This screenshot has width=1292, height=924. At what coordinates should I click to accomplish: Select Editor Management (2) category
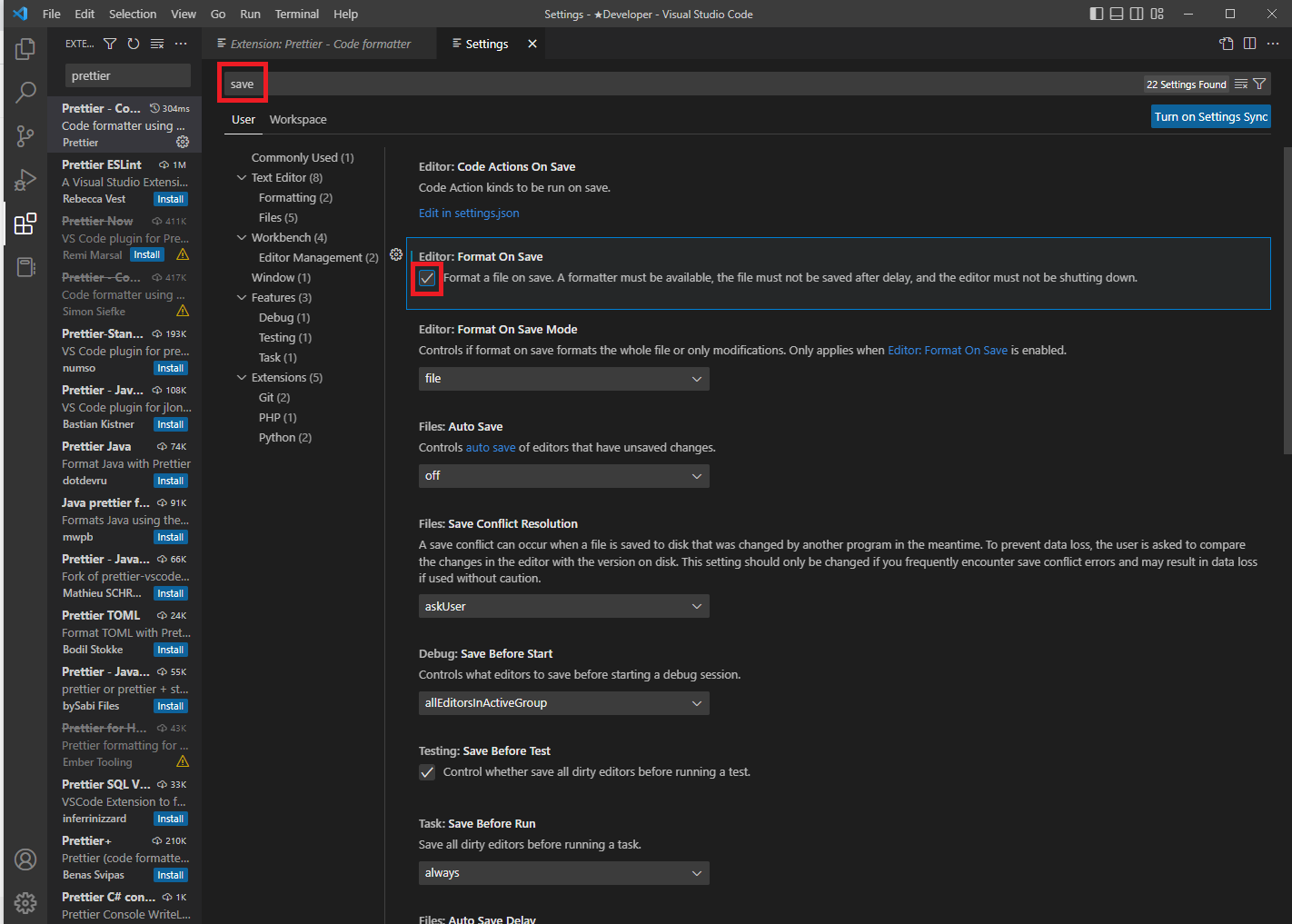click(x=318, y=258)
